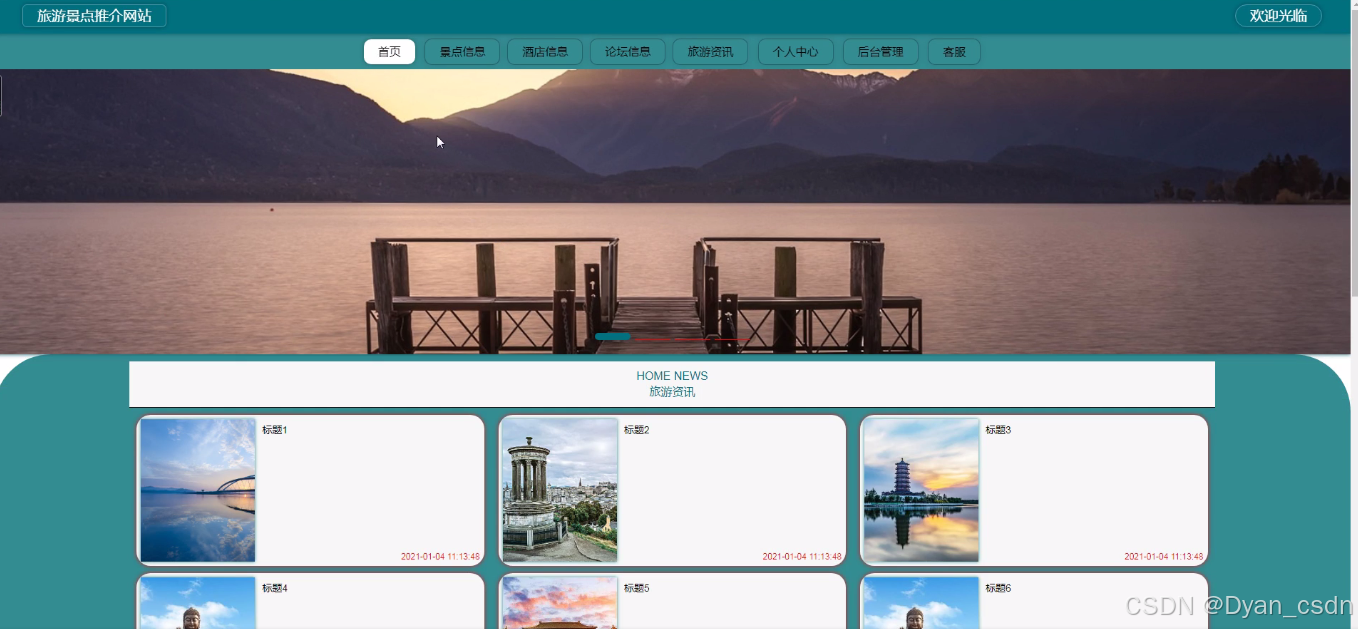Click the 旅游景点推介网站 site title
The height and width of the screenshot is (629, 1358).
click(94, 16)
